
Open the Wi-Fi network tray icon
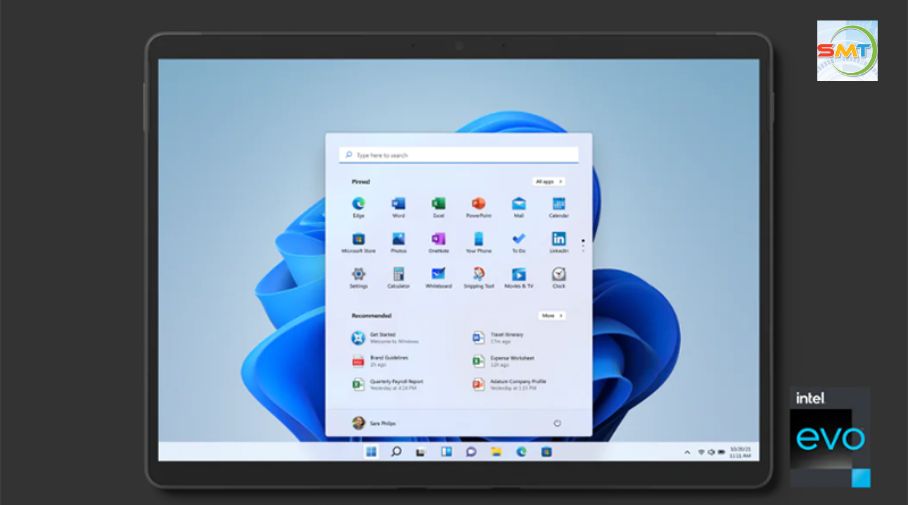pyautogui.click(x=701, y=452)
